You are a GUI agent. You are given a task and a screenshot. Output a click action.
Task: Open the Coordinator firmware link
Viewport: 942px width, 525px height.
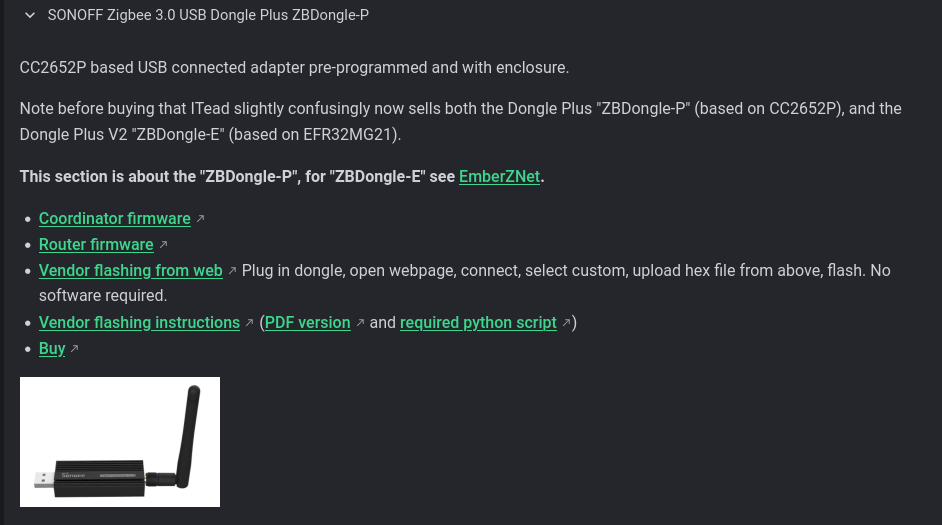coord(114,219)
